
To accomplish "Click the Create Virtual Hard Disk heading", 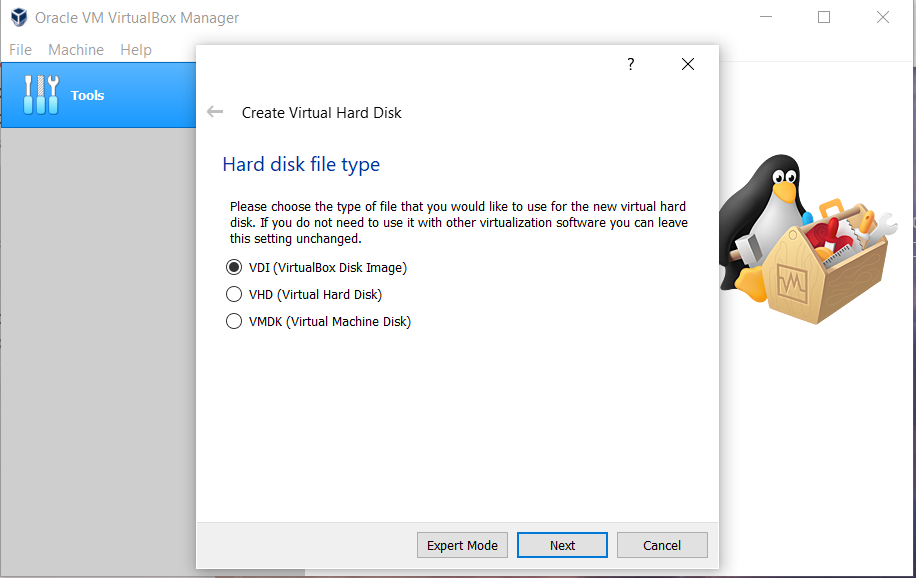I will tap(320, 113).
